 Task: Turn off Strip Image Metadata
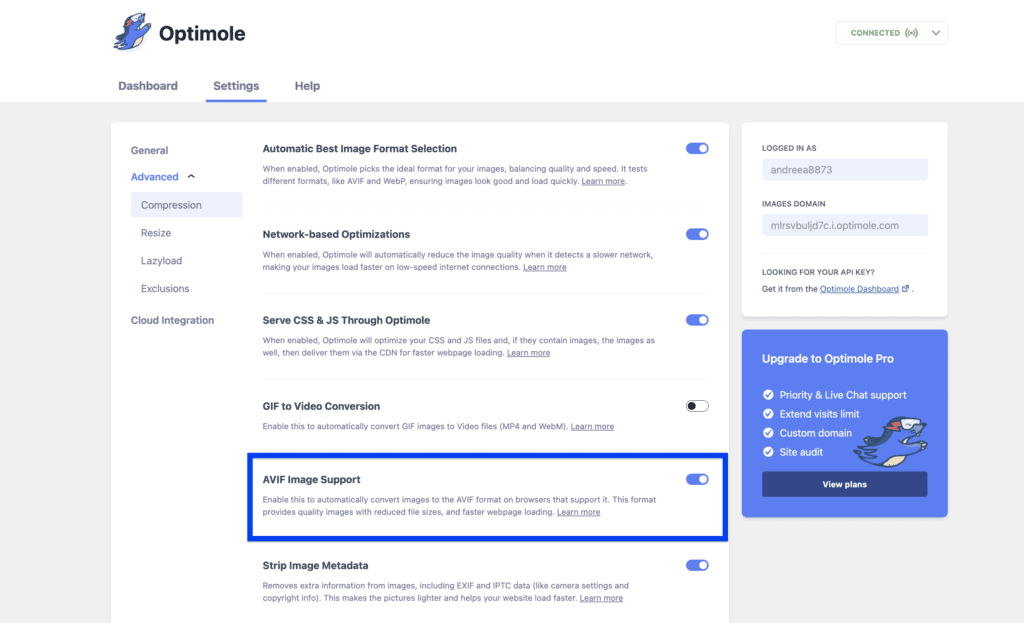click(x=696, y=564)
